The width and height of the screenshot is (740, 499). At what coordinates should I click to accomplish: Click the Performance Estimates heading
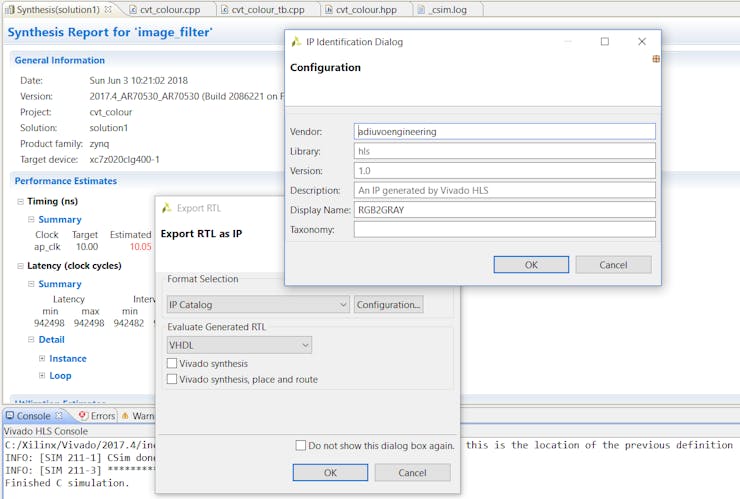click(x=66, y=181)
